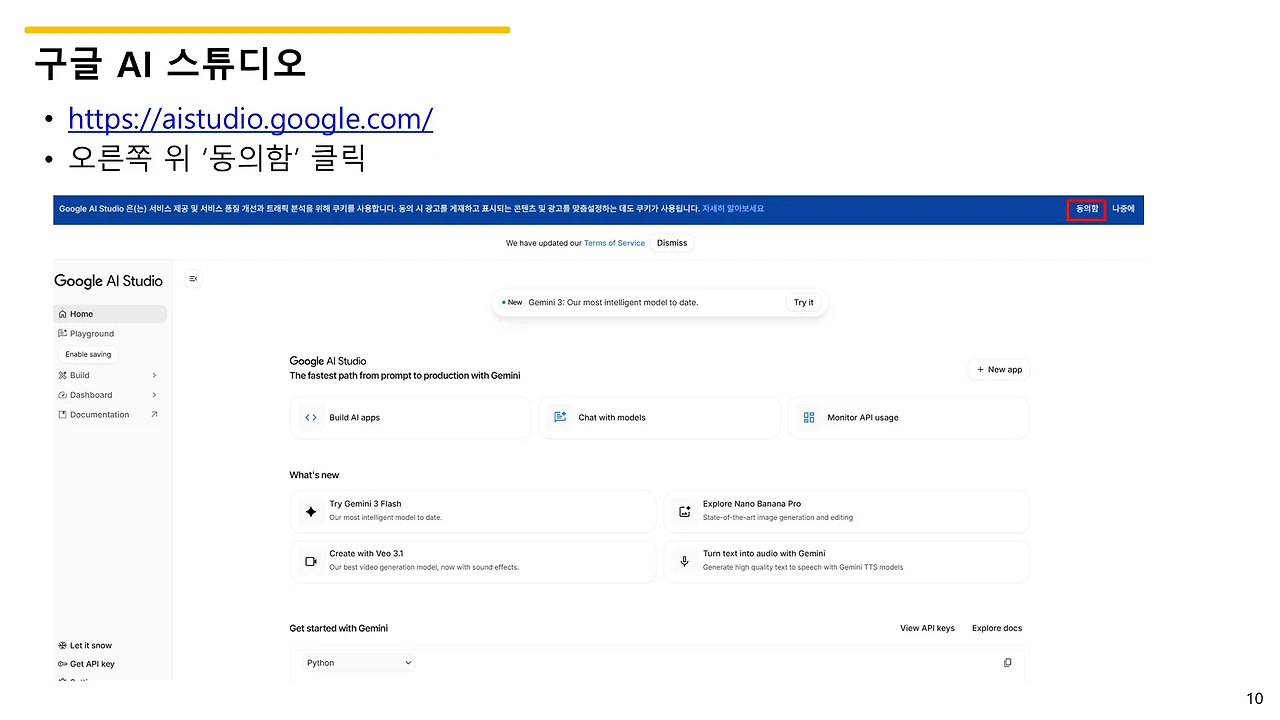Image resolution: width=1280 pixels, height=720 pixels.
Task: Click the image icon on Explore Nano Banana Pro
Action: click(684, 511)
